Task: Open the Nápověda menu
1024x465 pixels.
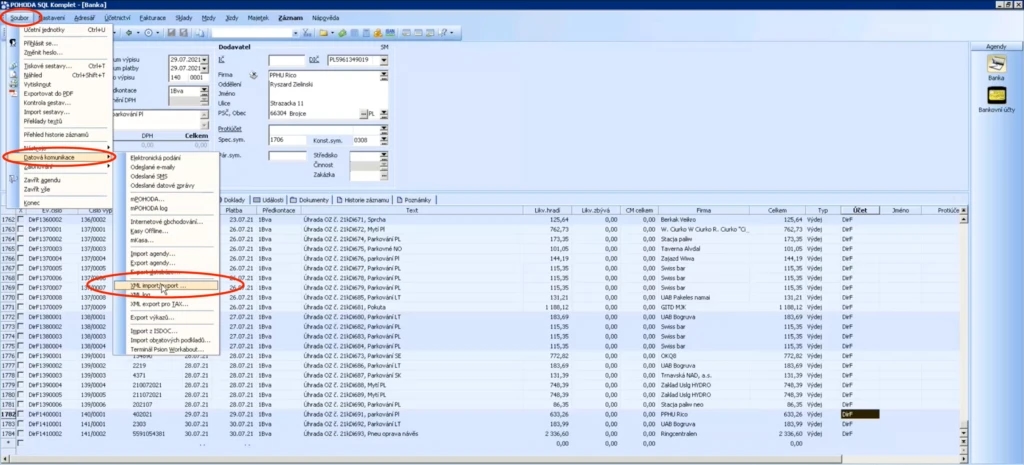Action: [x=325, y=18]
